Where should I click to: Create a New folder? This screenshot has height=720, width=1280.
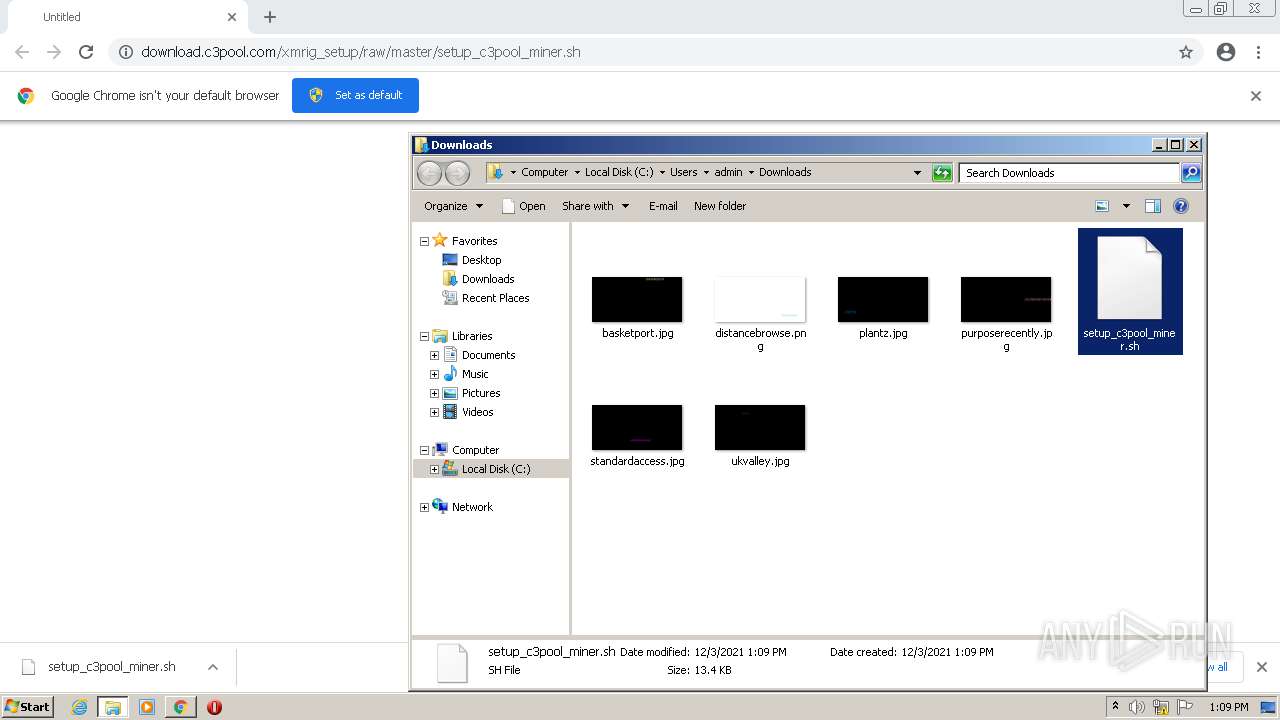[720, 206]
